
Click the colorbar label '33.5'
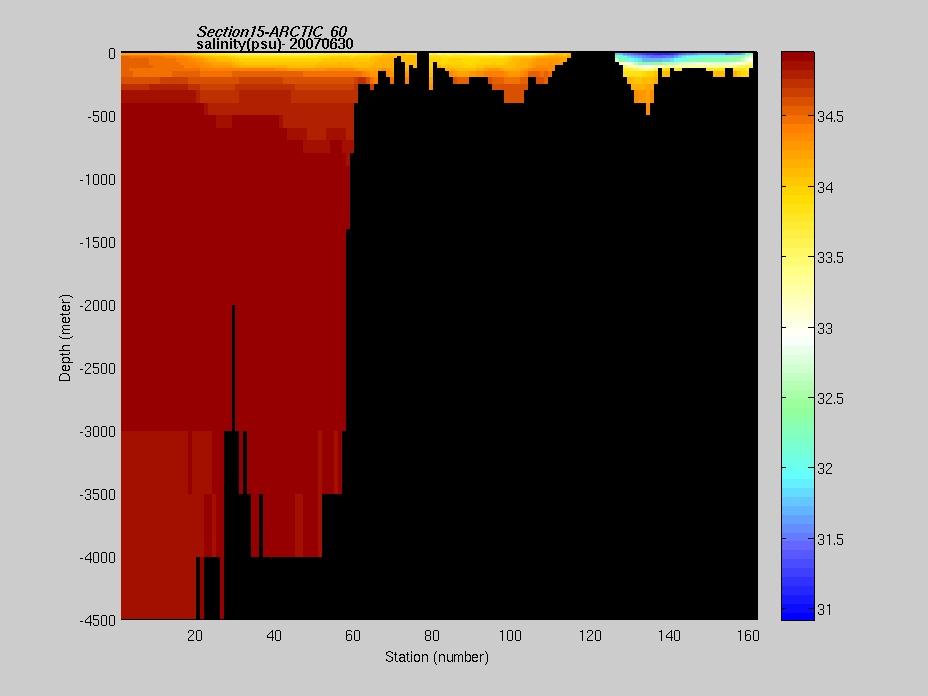pos(830,258)
